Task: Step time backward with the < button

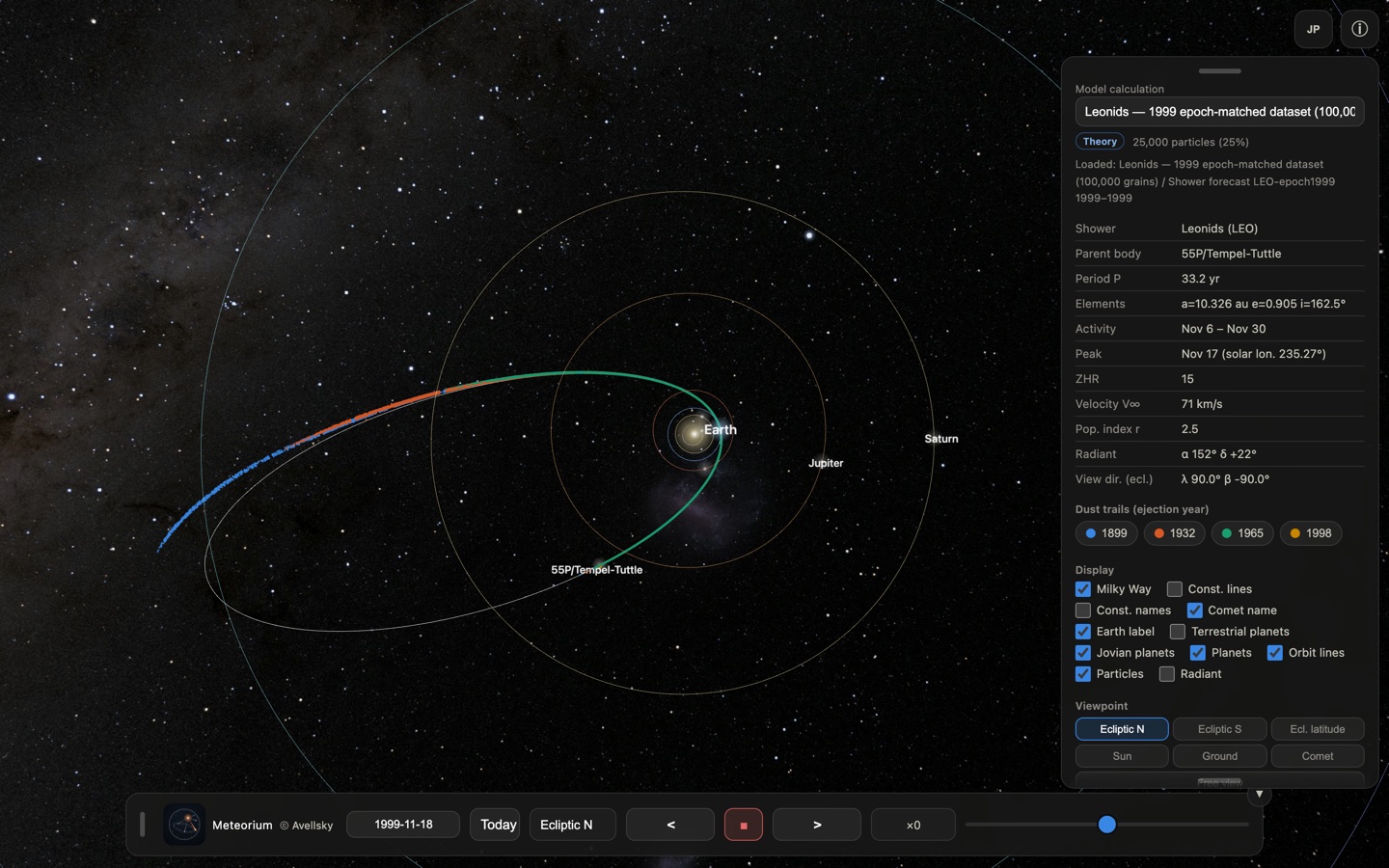Action: coord(670,825)
